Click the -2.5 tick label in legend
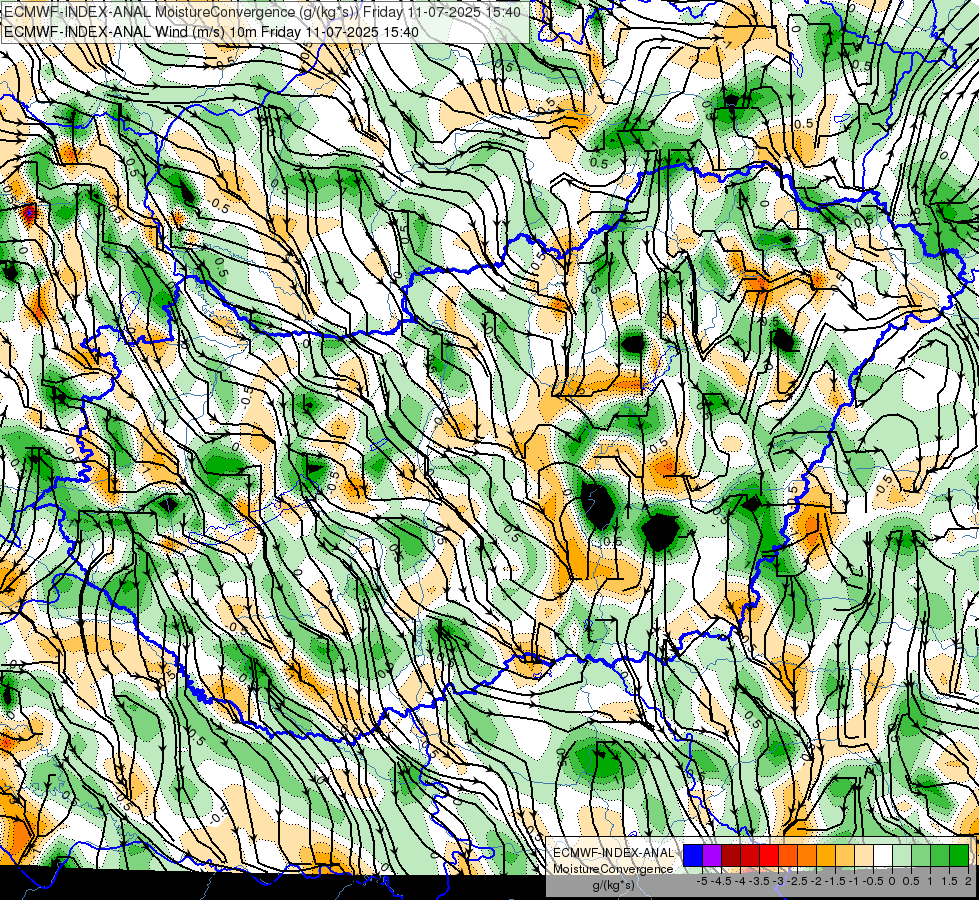 [x=797, y=881]
